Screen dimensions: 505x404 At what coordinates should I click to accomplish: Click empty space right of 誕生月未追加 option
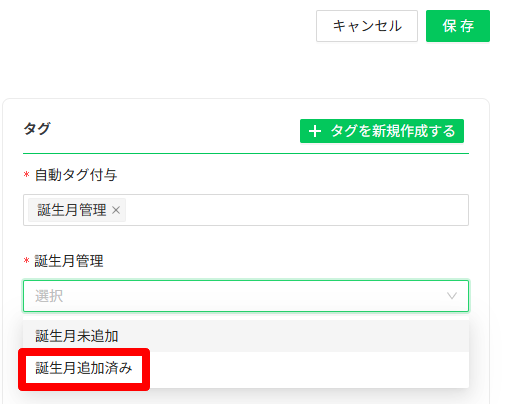(x=293, y=336)
